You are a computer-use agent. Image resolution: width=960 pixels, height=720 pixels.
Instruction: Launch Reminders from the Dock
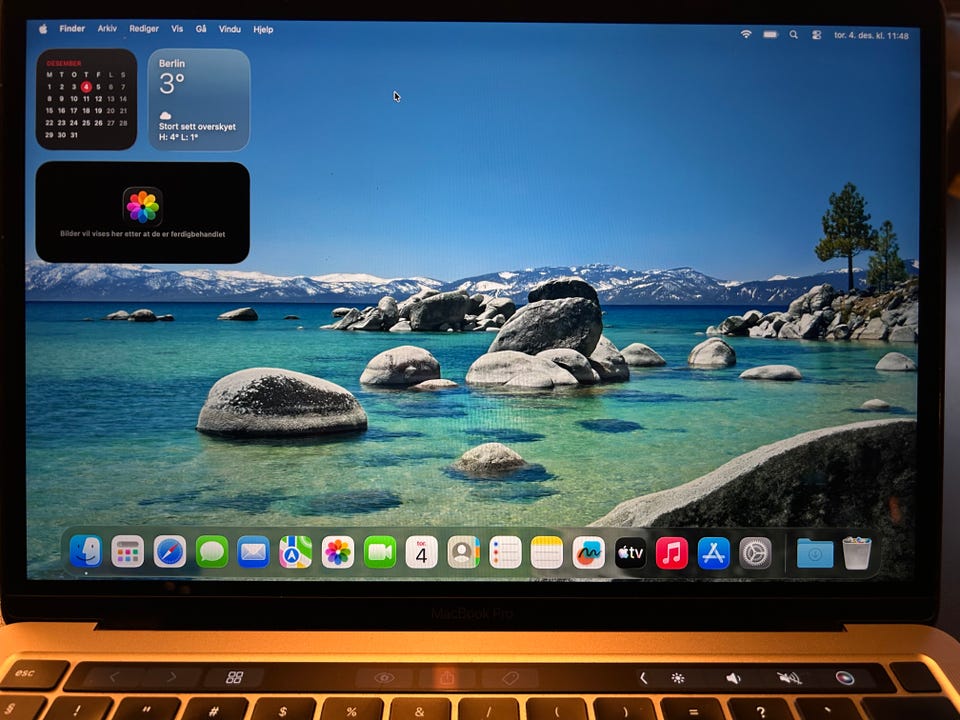click(x=505, y=552)
